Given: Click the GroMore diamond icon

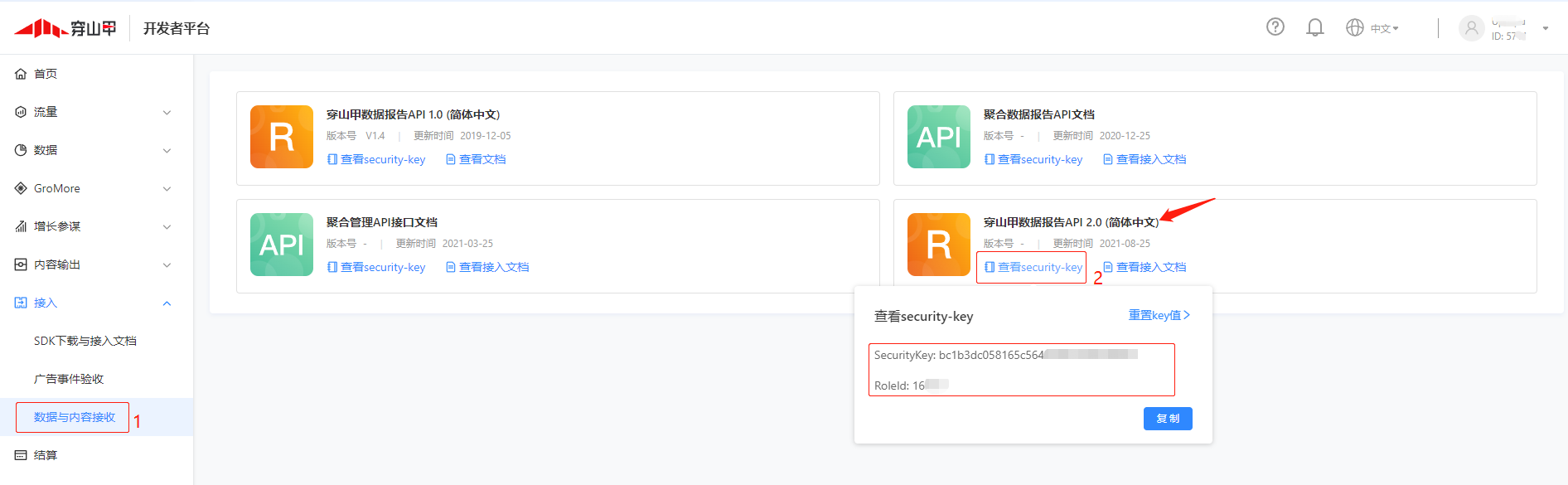Looking at the screenshot, I should point(21,188).
